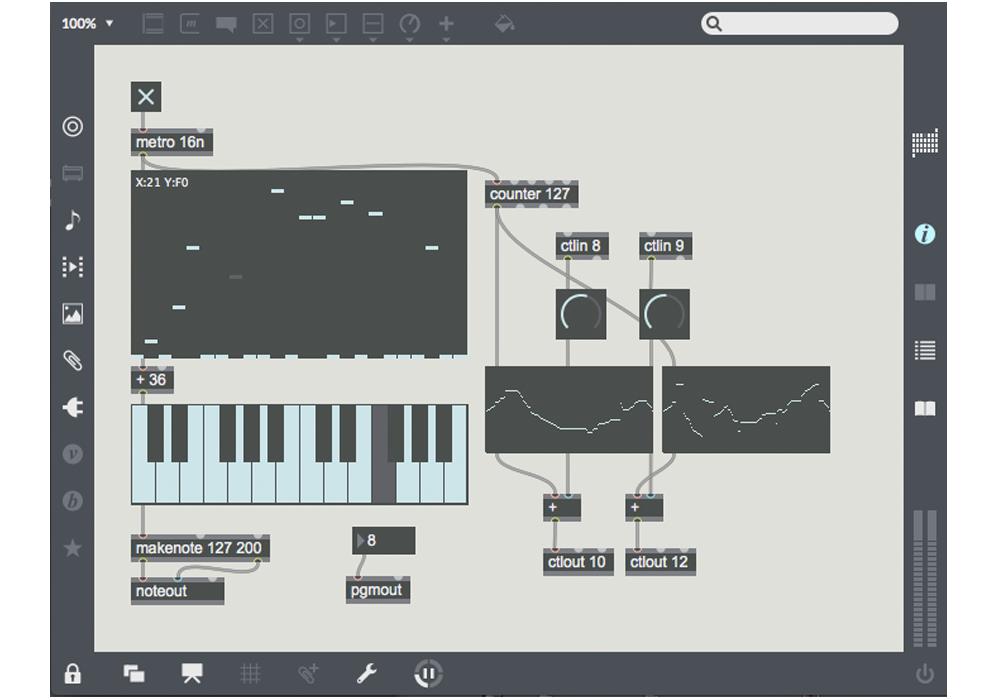The width and height of the screenshot is (1000, 700).
Task: Show the calendar/grid icon in right sidebar
Action: coord(925,142)
